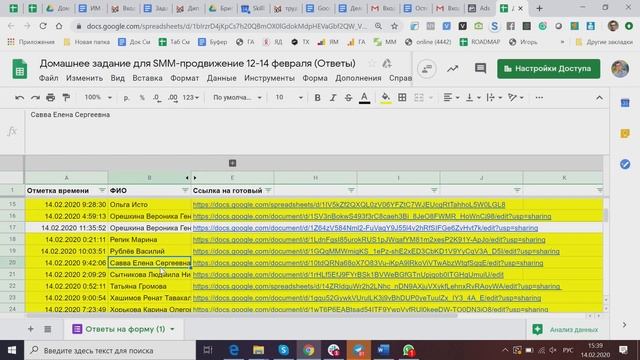Screen dimensions: 640x360
Task: Open Google Keep side panel icon
Action: point(625,133)
